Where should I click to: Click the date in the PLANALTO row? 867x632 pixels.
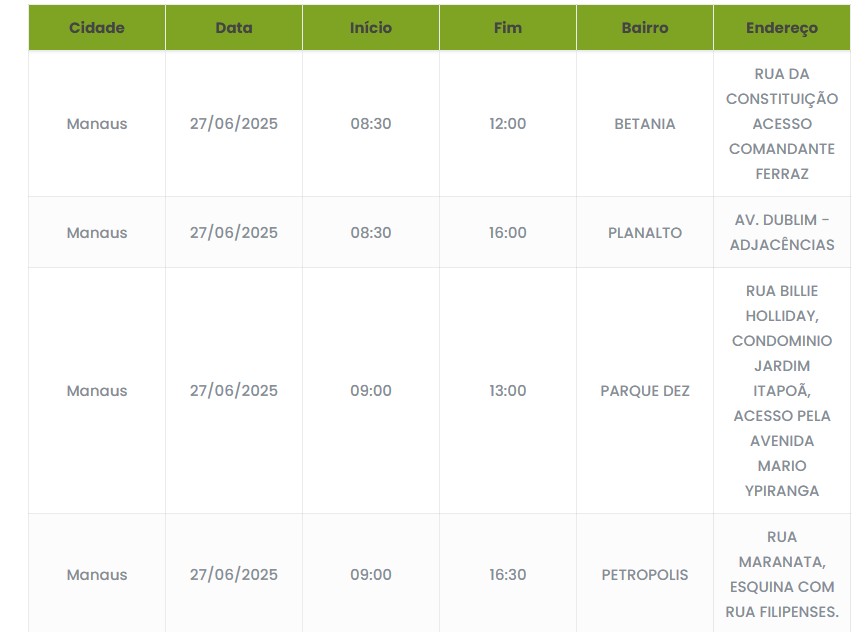[234, 233]
